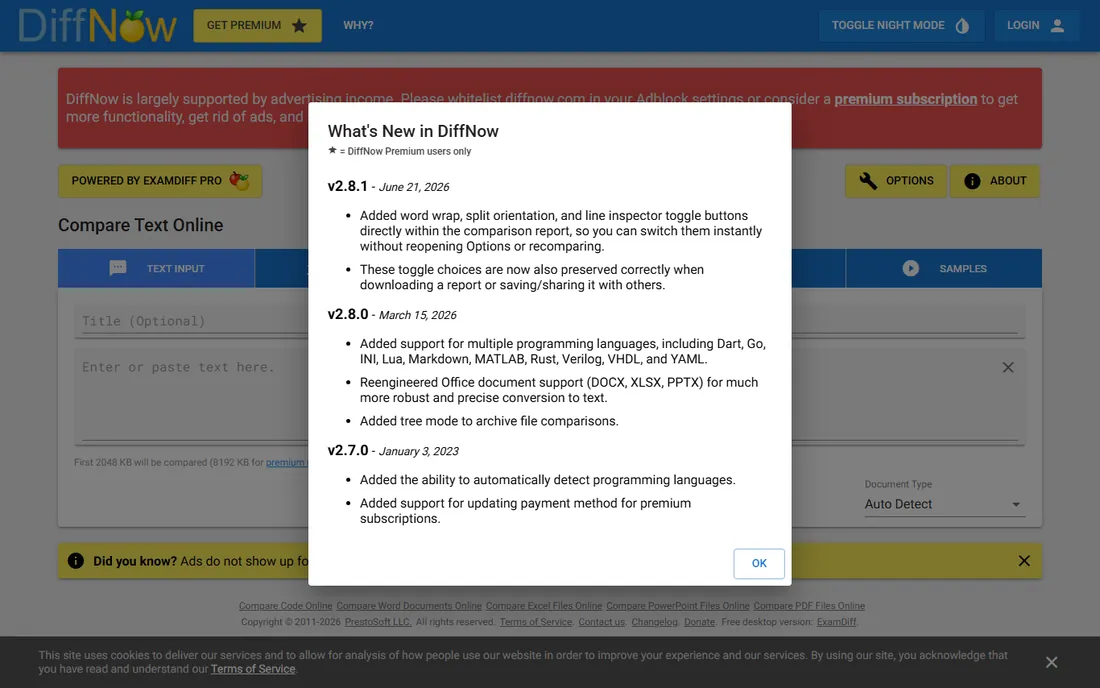Switch to the Samples tab
The height and width of the screenshot is (688, 1100).
tap(944, 269)
